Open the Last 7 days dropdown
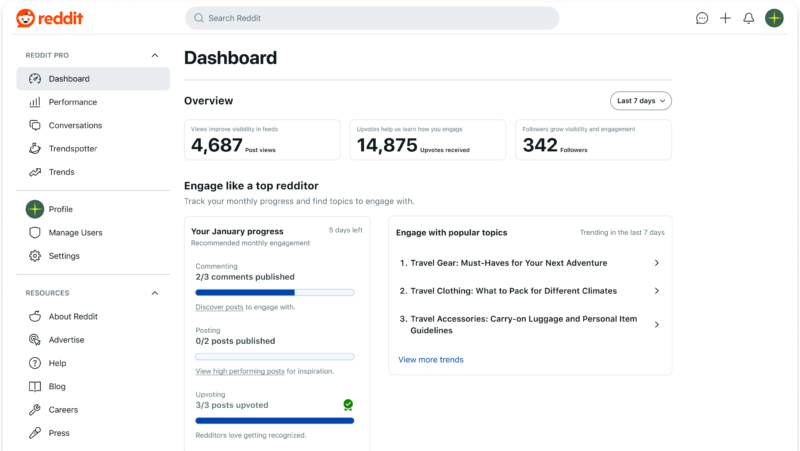This screenshot has height=451, width=800. [x=641, y=101]
